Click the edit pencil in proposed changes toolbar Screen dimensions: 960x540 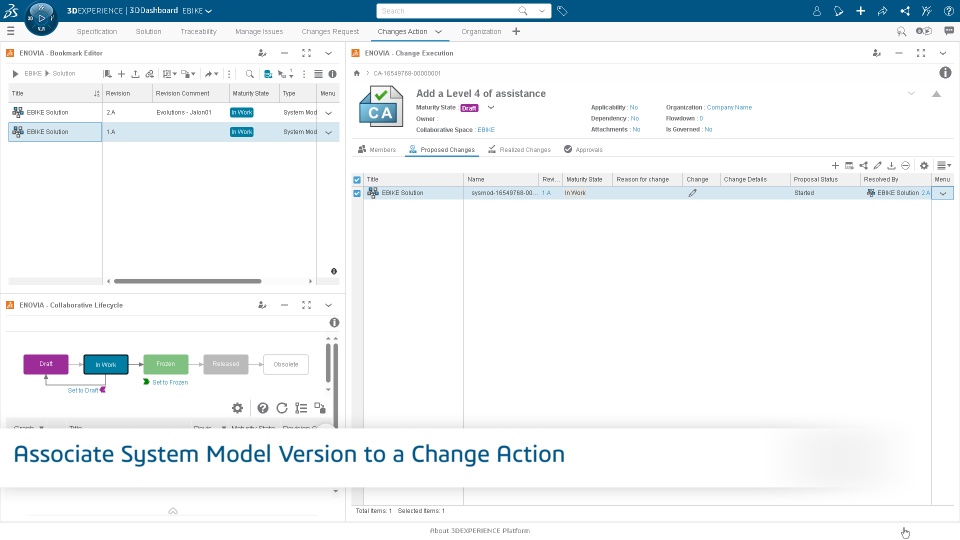coord(877,165)
